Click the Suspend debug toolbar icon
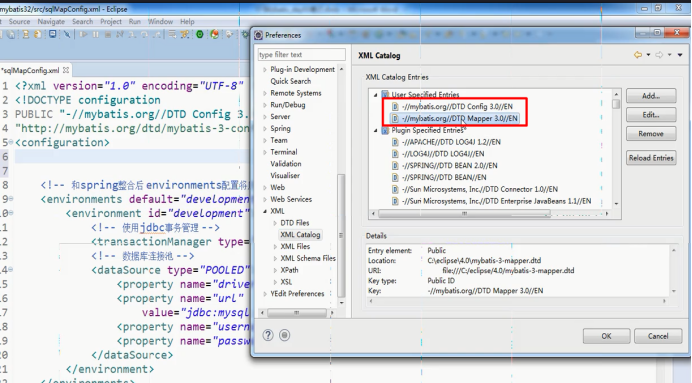Viewport: 692px width, 383px height. pyautogui.click(x=96, y=34)
